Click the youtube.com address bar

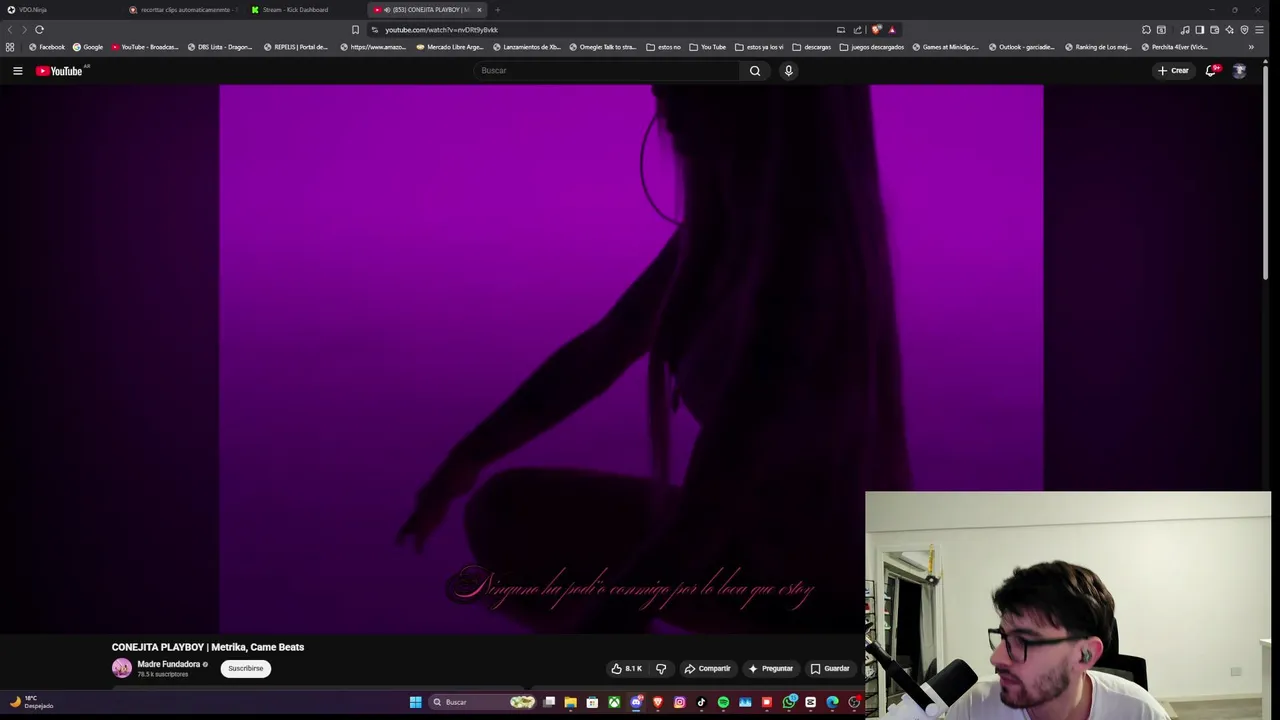[x=600, y=30]
